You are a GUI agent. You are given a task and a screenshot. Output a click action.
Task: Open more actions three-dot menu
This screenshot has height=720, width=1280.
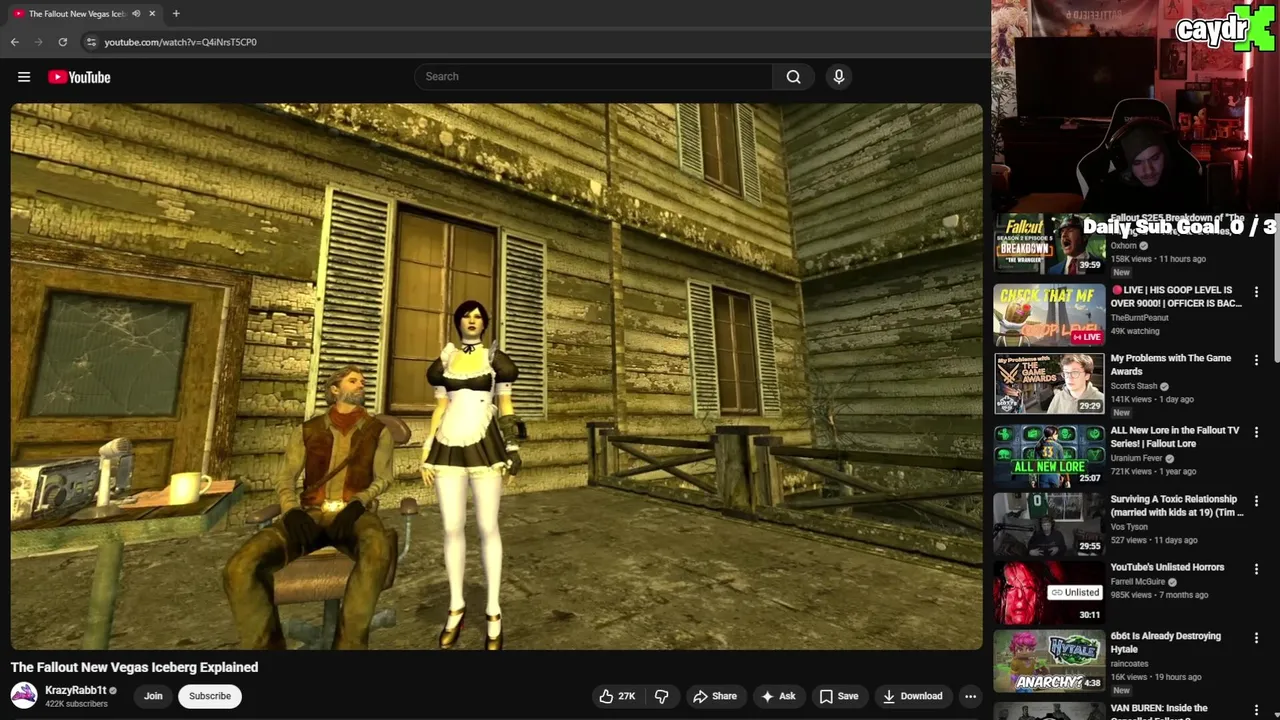pos(970,696)
